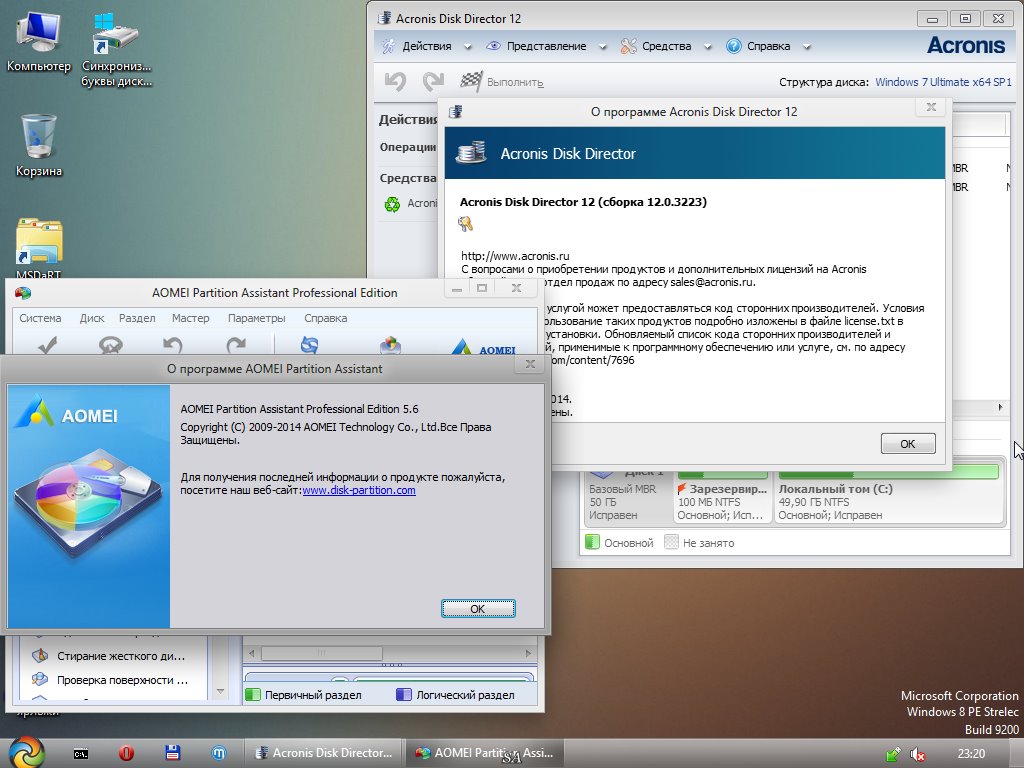Viewport: 1024px width, 768px height.
Task: Click the license keys icon in Acronis about dialog
Action: tap(465, 225)
